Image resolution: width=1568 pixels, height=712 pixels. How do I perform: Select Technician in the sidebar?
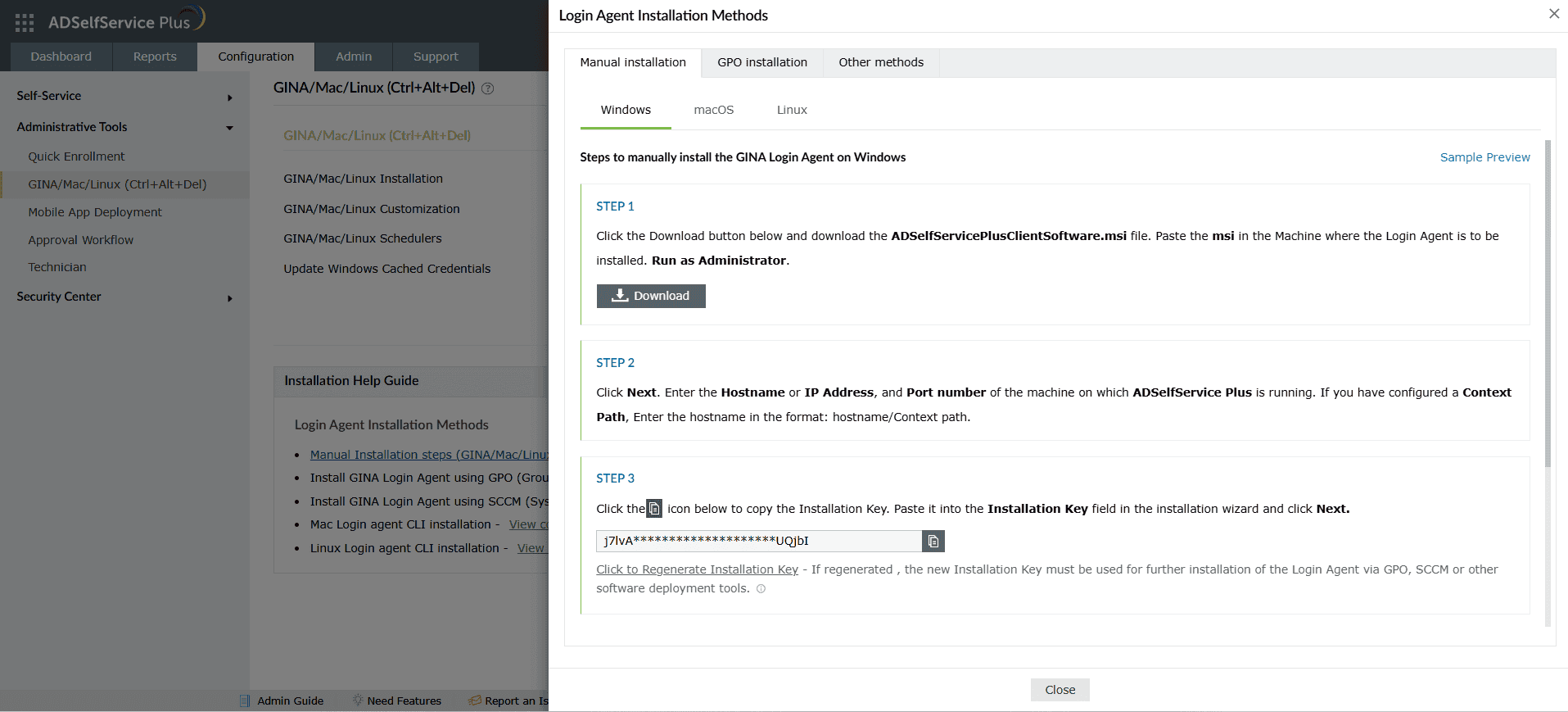[57, 267]
